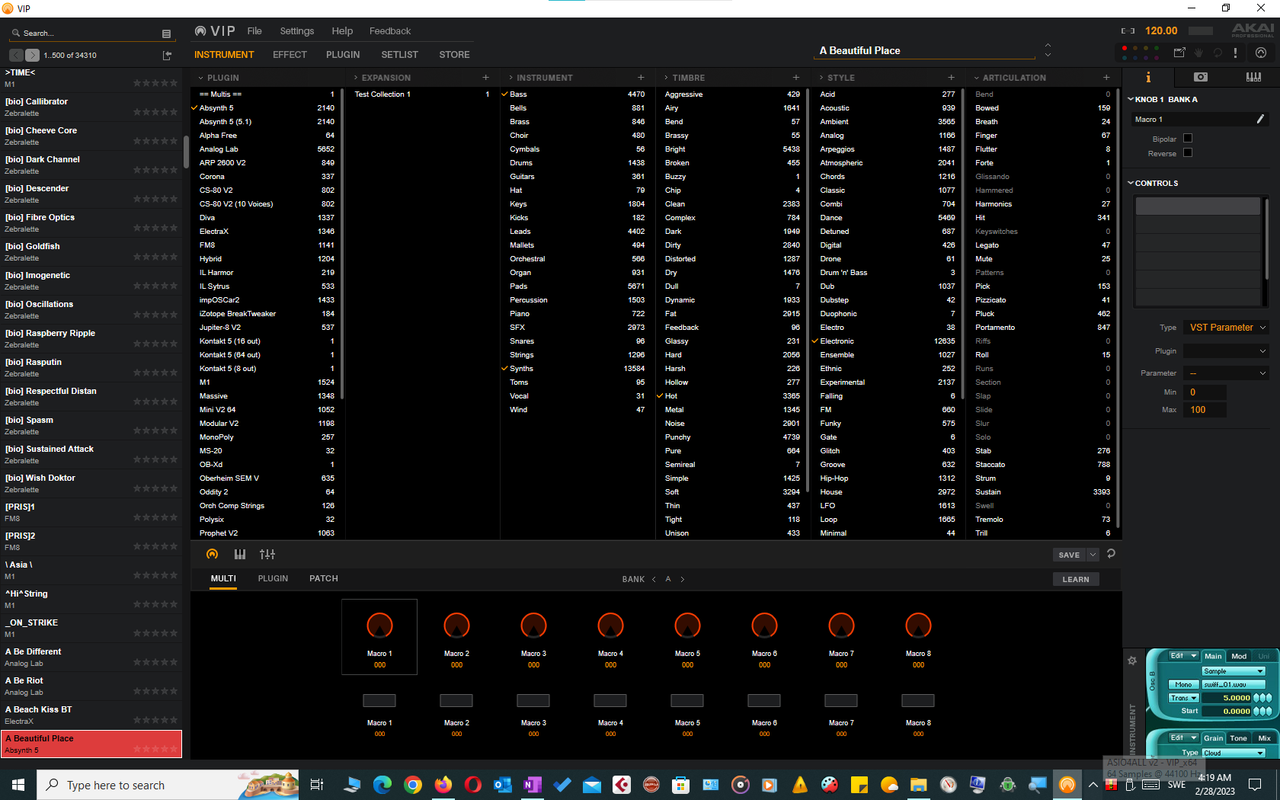The width and height of the screenshot is (1280, 800).
Task: Toggle the Macro 1 switch button
Action: click(379, 701)
